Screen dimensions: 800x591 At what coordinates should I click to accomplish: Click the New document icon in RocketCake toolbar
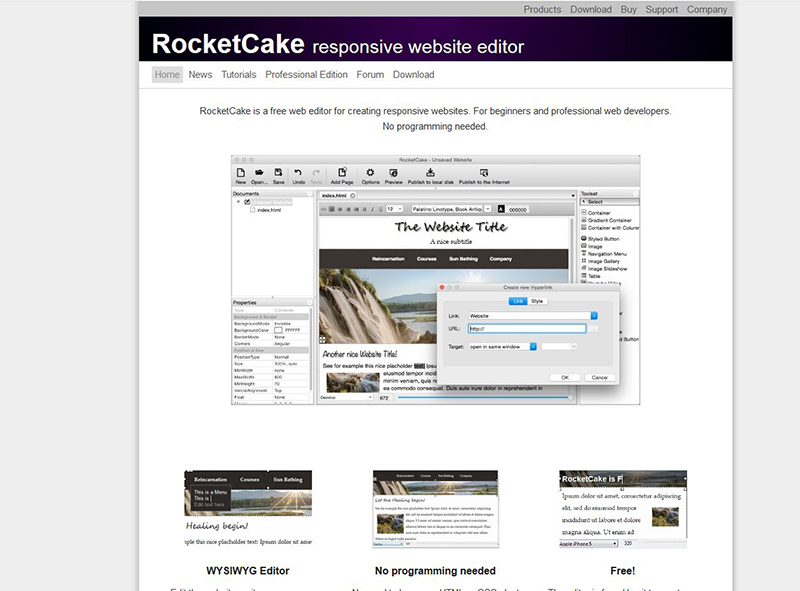(241, 173)
